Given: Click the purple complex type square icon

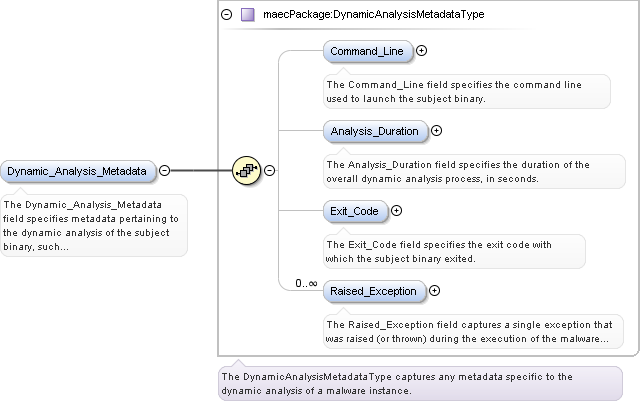Looking at the screenshot, I should pyautogui.click(x=248, y=15).
